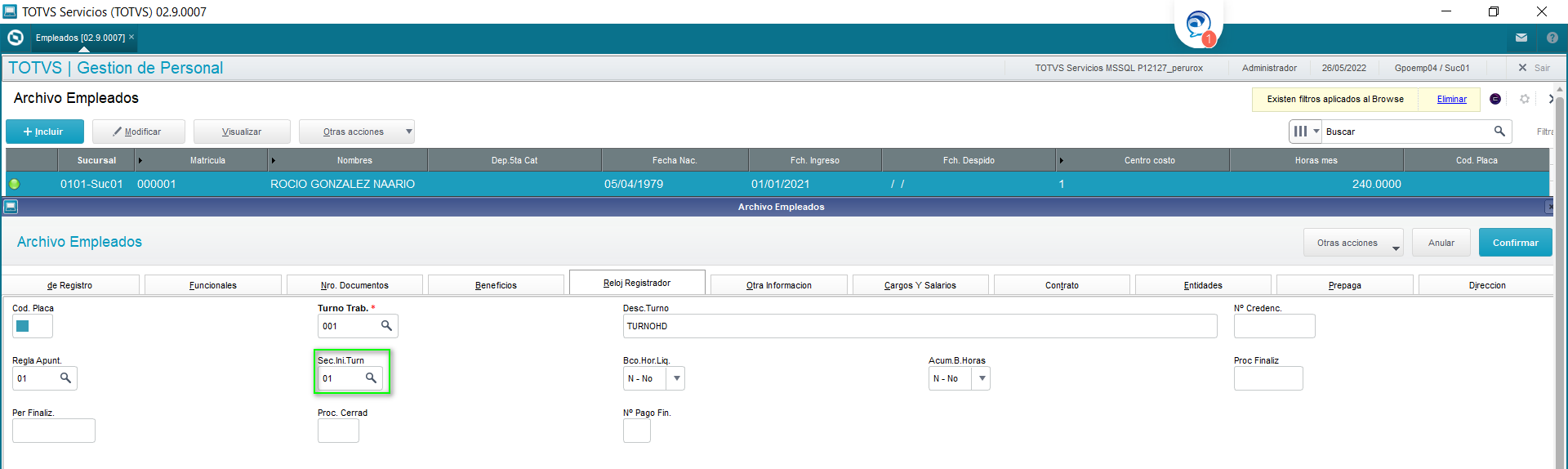Image resolution: width=1568 pixels, height=469 pixels.
Task: Click the green status circle of row 000001
Action: (14, 184)
